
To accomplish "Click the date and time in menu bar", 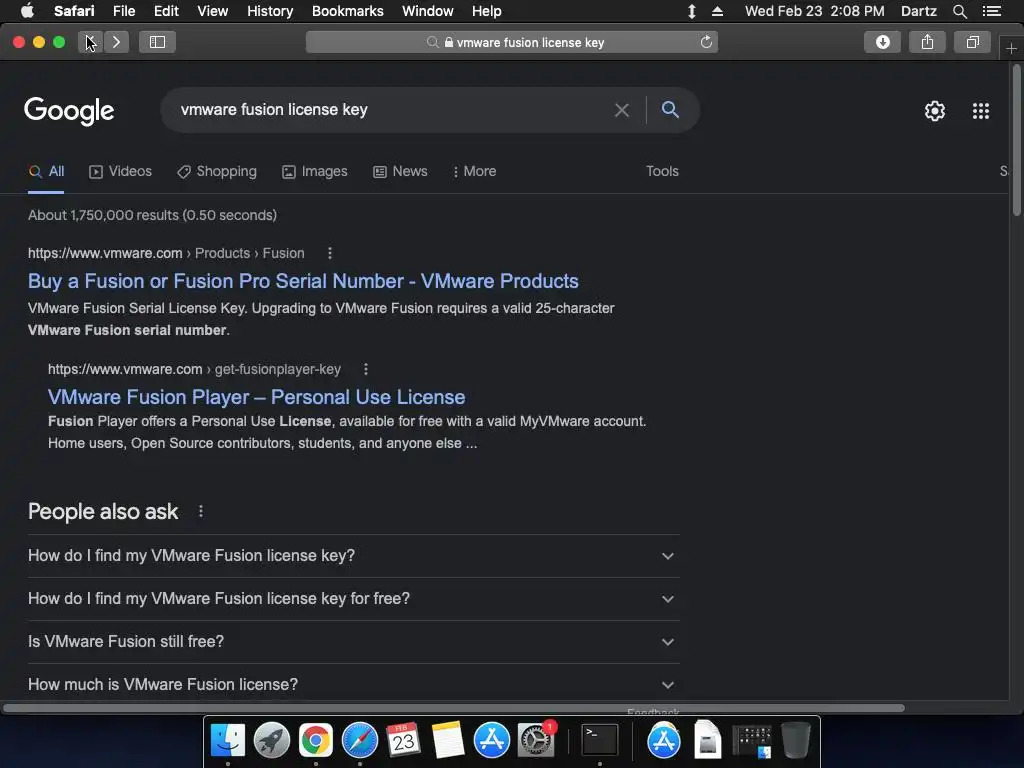I will pos(814,11).
